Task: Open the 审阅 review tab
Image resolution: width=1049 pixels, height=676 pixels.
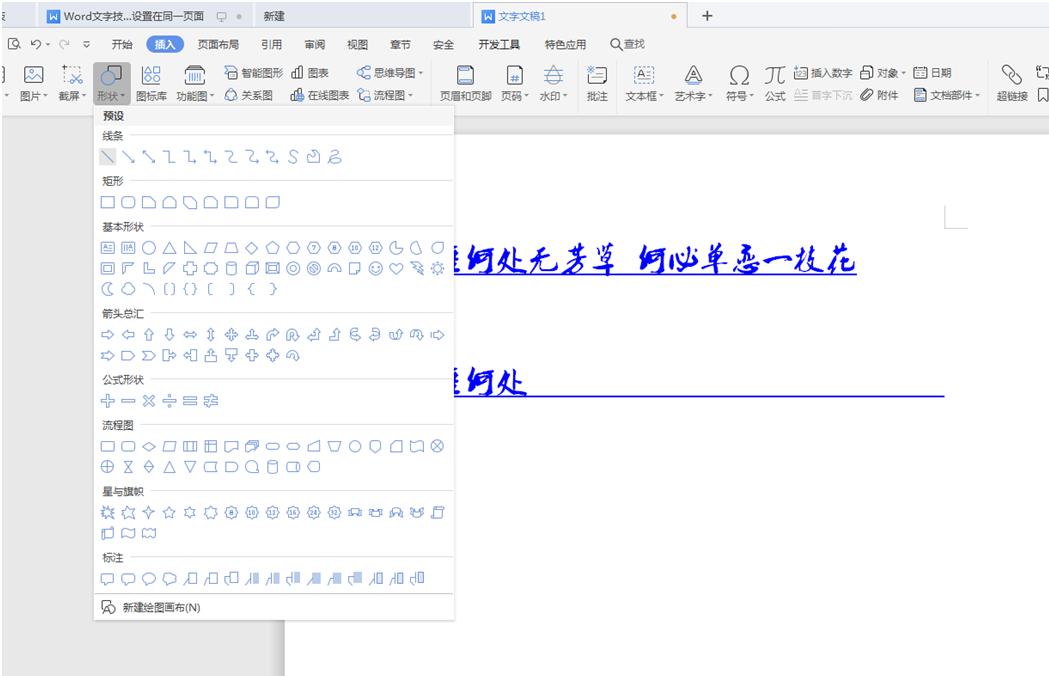Action: [314, 44]
